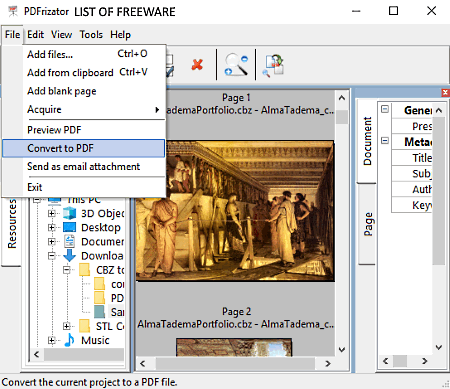This screenshot has height=389, width=450.
Task: Open the Acquire submenu
Action: coord(84,109)
